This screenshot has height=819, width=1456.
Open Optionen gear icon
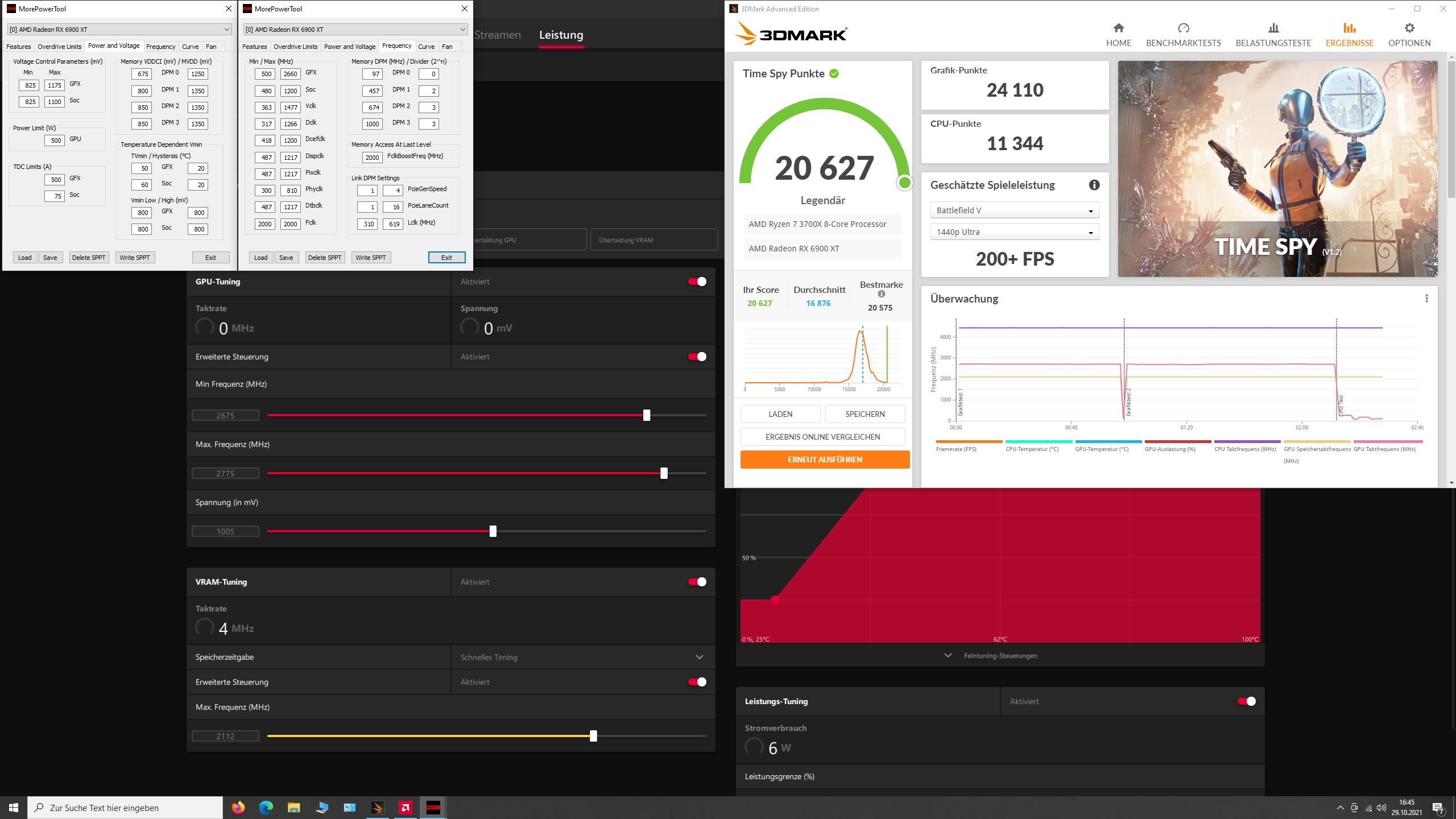pyautogui.click(x=1409, y=28)
